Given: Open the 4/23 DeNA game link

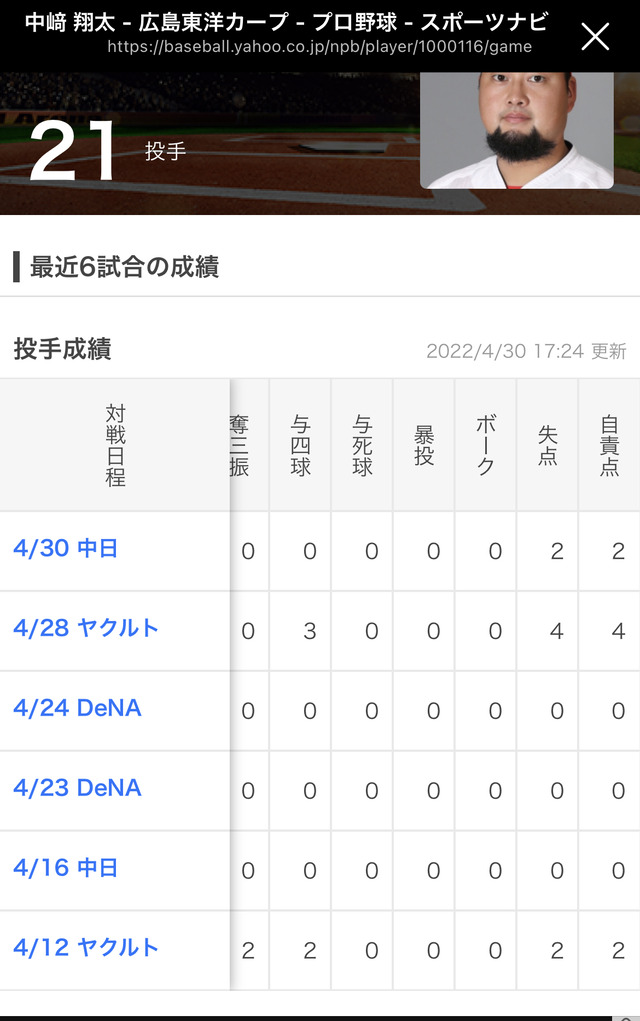Looking at the screenshot, I should tap(77, 788).
